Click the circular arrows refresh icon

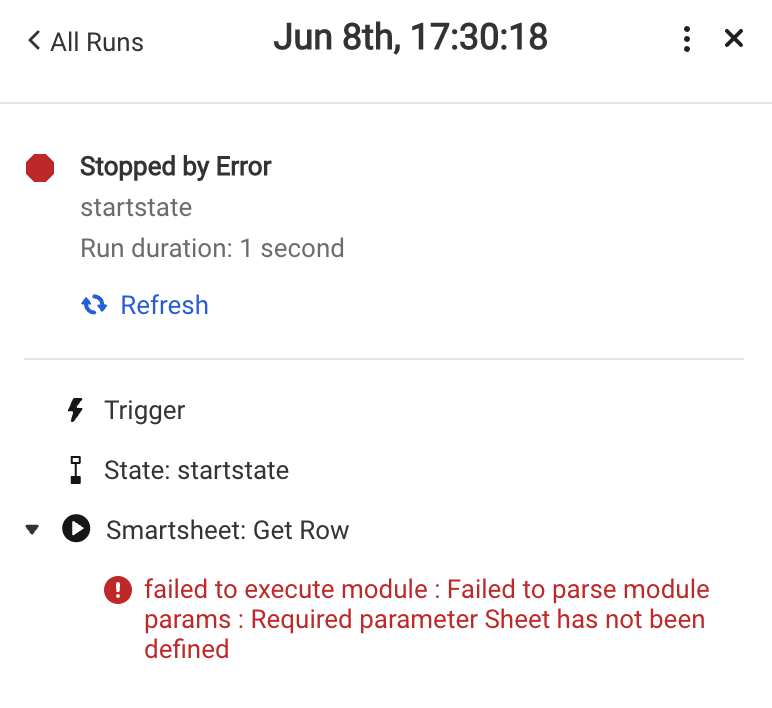coord(94,305)
